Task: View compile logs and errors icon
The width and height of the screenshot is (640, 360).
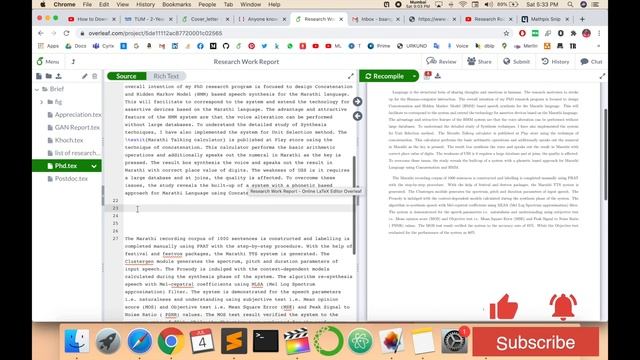Action: 427,76
